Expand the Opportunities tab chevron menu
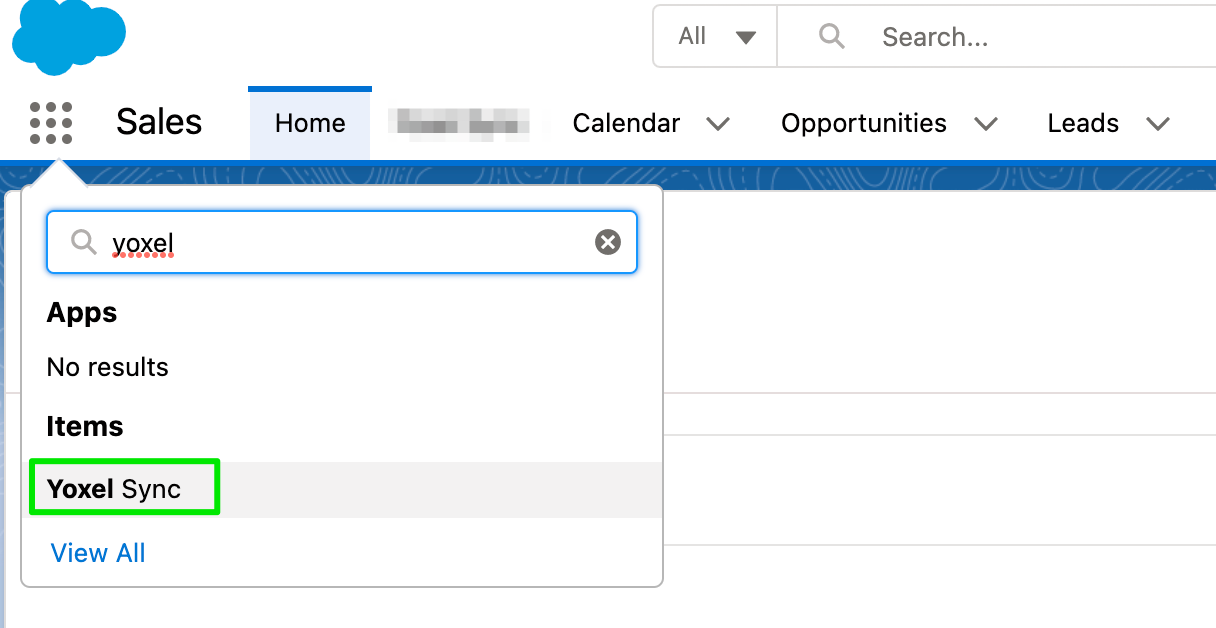 pos(986,124)
